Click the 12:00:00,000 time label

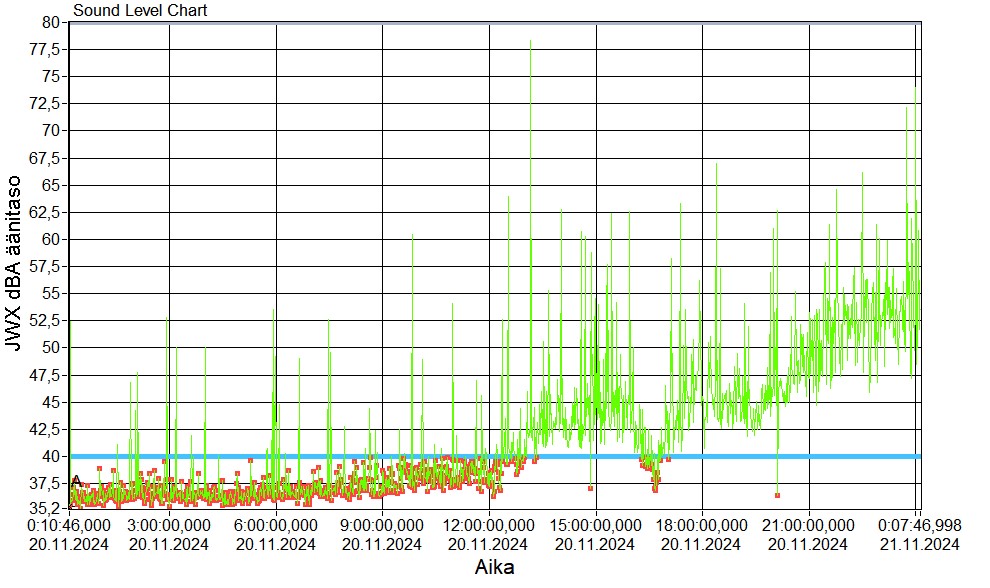coord(489,525)
